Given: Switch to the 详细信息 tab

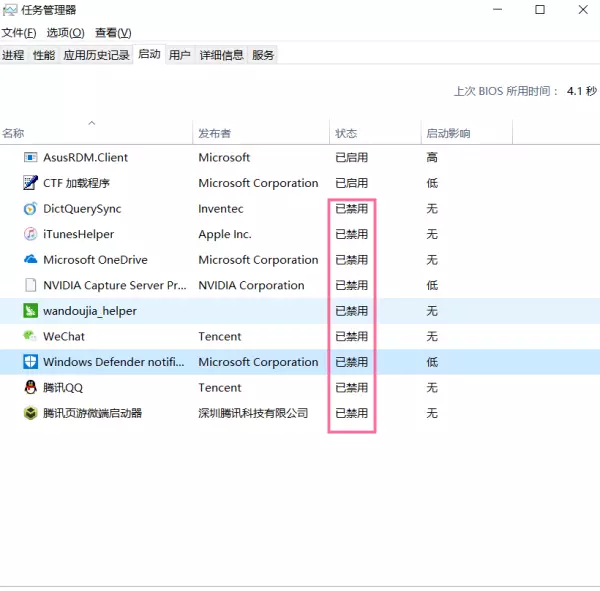Looking at the screenshot, I should point(222,55).
